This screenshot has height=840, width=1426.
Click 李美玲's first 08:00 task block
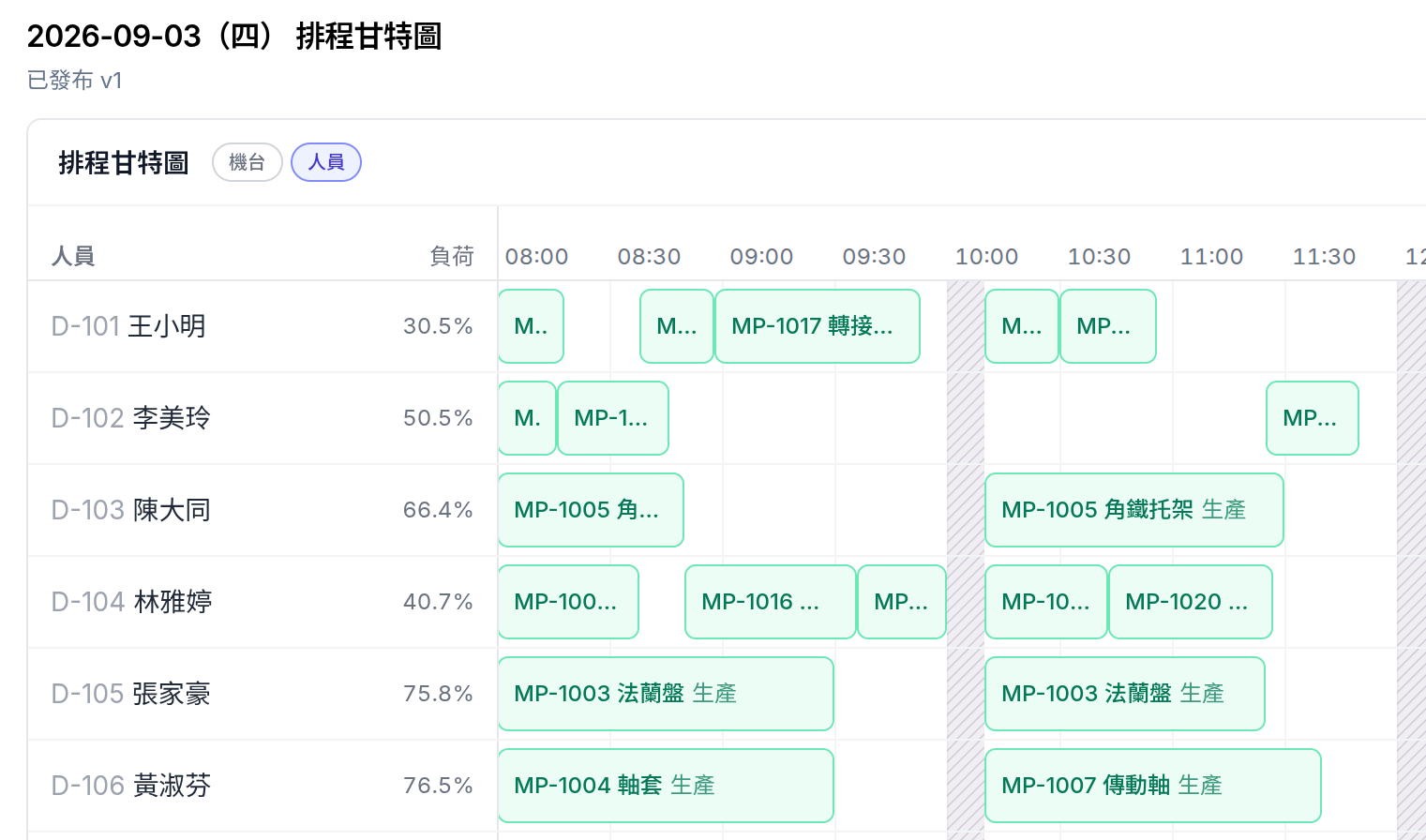(527, 418)
